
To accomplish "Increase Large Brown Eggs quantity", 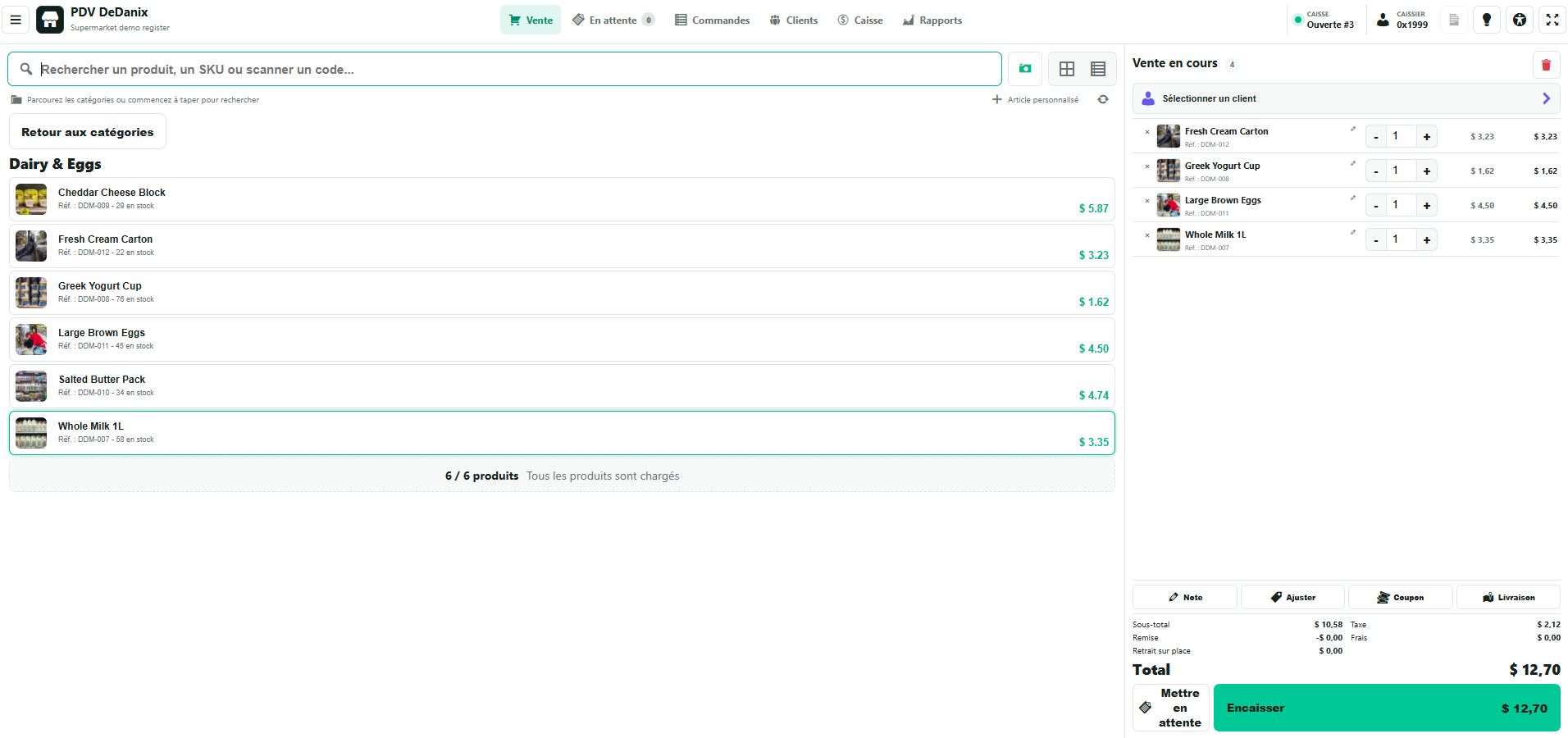I will (1427, 206).
